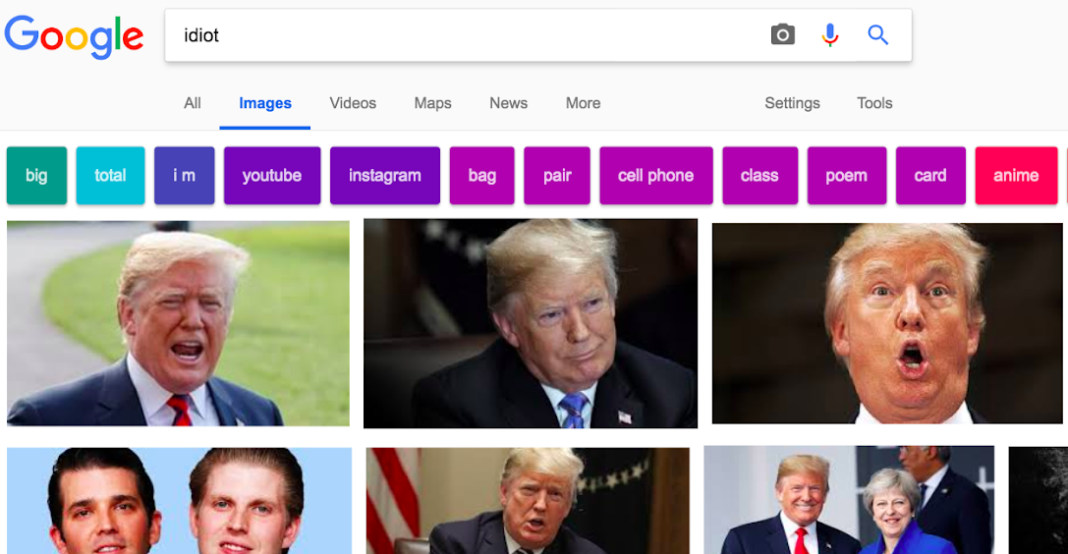Select the Images tab
This screenshot has height=554, width=1068.
(265, 103)
